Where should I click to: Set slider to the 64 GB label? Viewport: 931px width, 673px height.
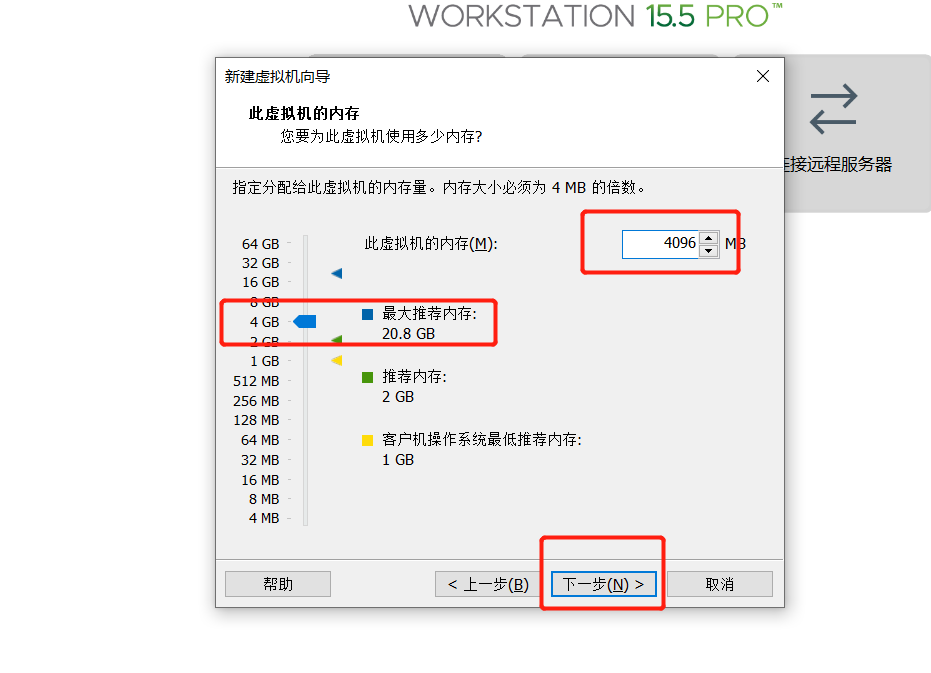[x=261, y=244]
